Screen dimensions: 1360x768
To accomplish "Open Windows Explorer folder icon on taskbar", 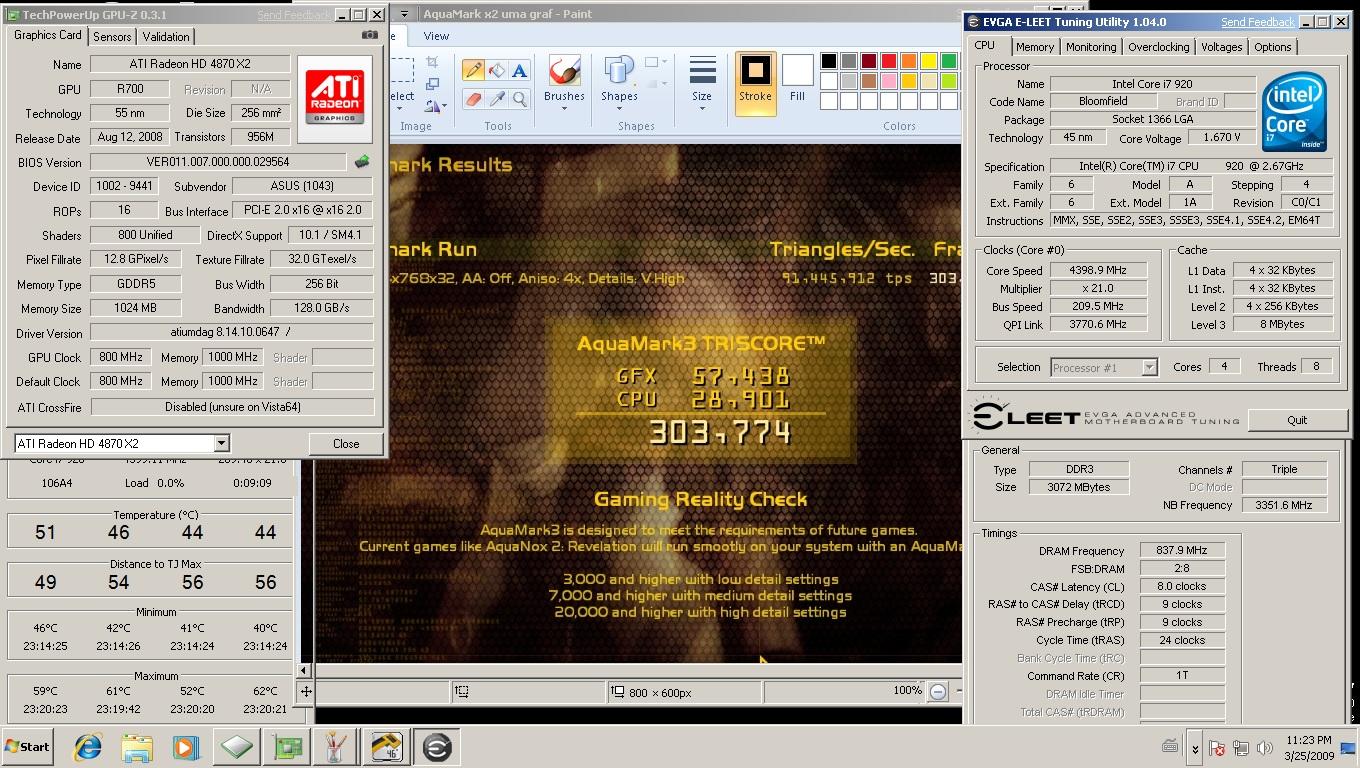I will (x=137, y=747).
